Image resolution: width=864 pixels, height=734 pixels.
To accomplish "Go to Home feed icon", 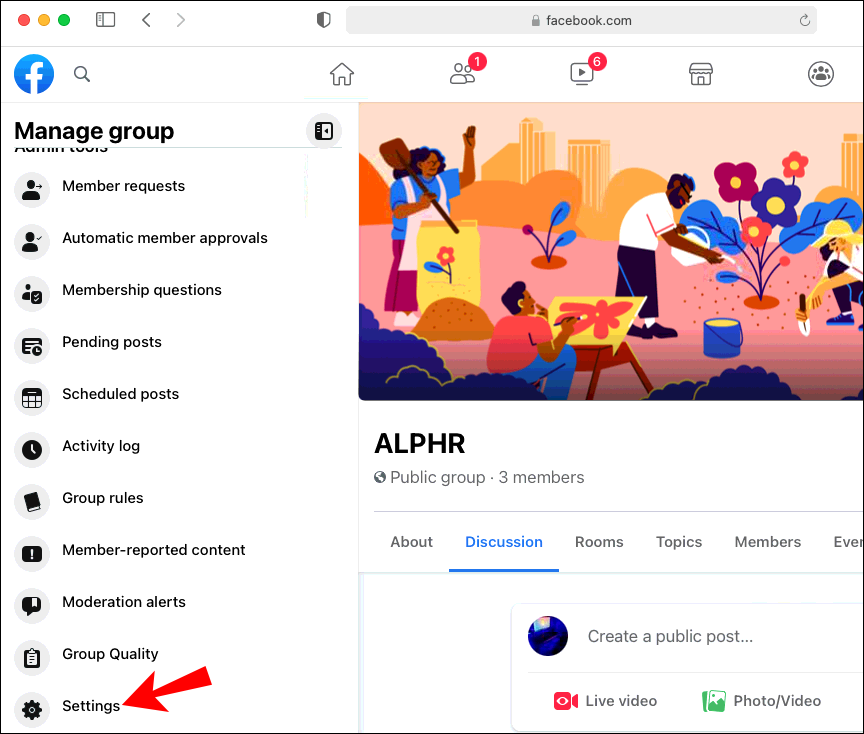I will (x=342, y=74).
